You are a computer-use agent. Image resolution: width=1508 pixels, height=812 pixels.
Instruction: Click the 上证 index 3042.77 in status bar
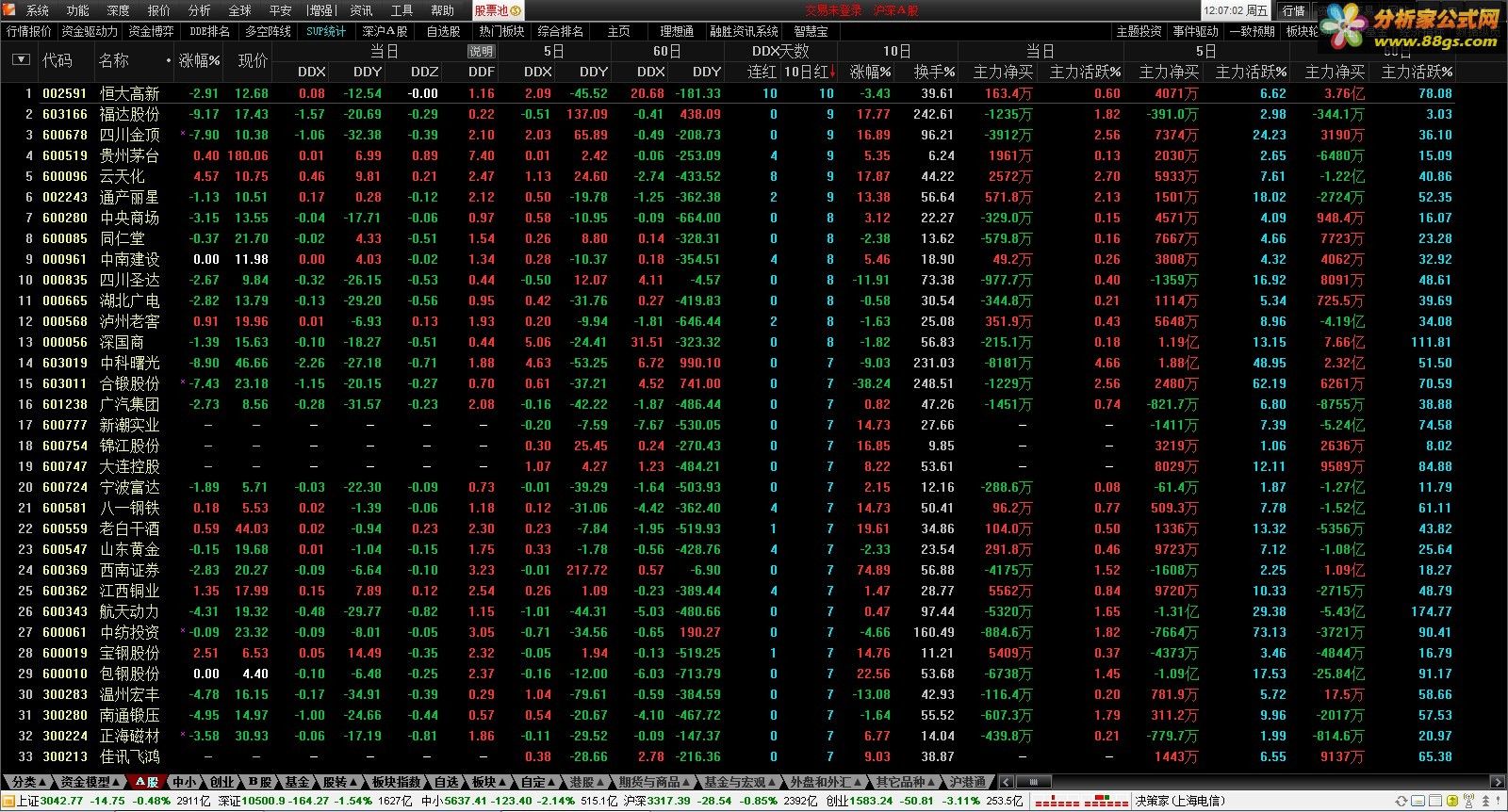point(50,801)
